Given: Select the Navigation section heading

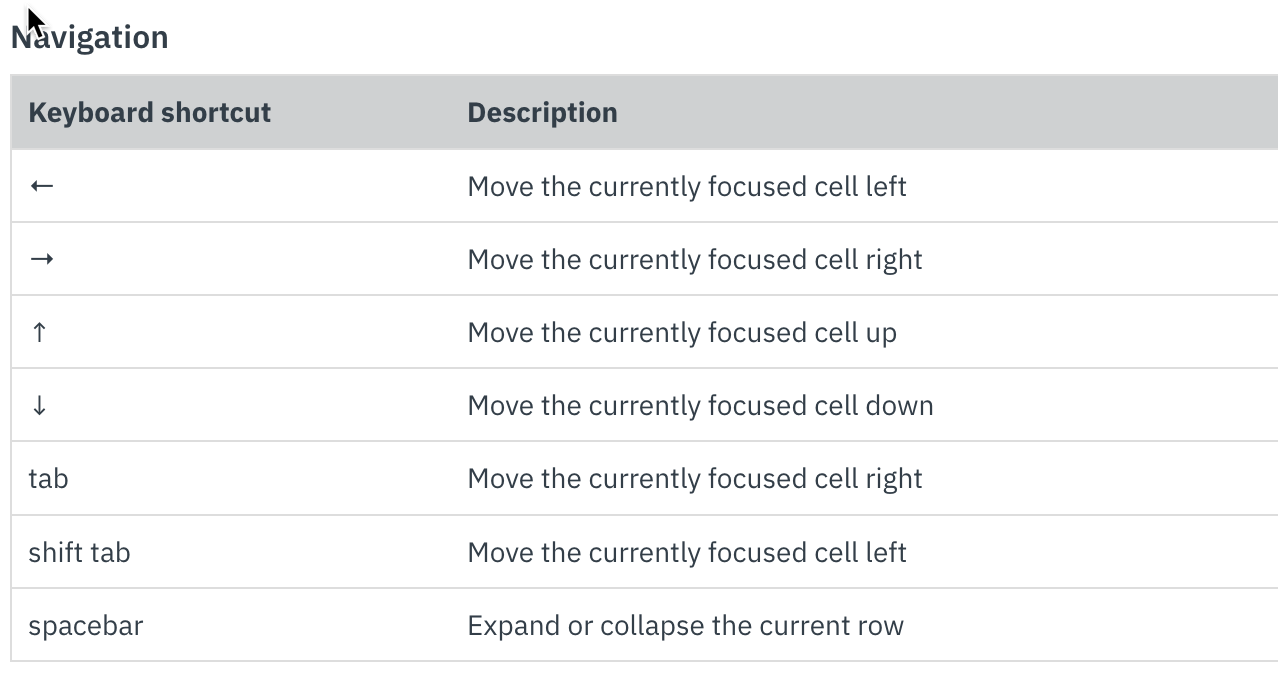Looking at the screenshot, I should (x=90, y=37).
